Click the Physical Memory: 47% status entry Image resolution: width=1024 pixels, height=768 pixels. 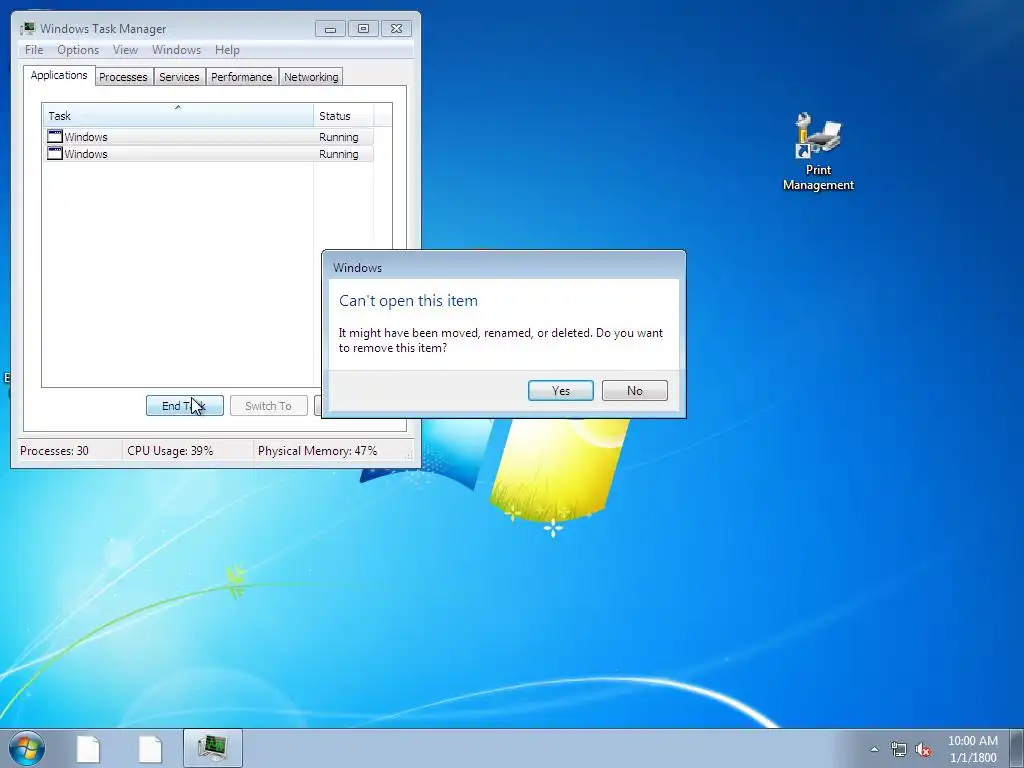pos(317,451)
